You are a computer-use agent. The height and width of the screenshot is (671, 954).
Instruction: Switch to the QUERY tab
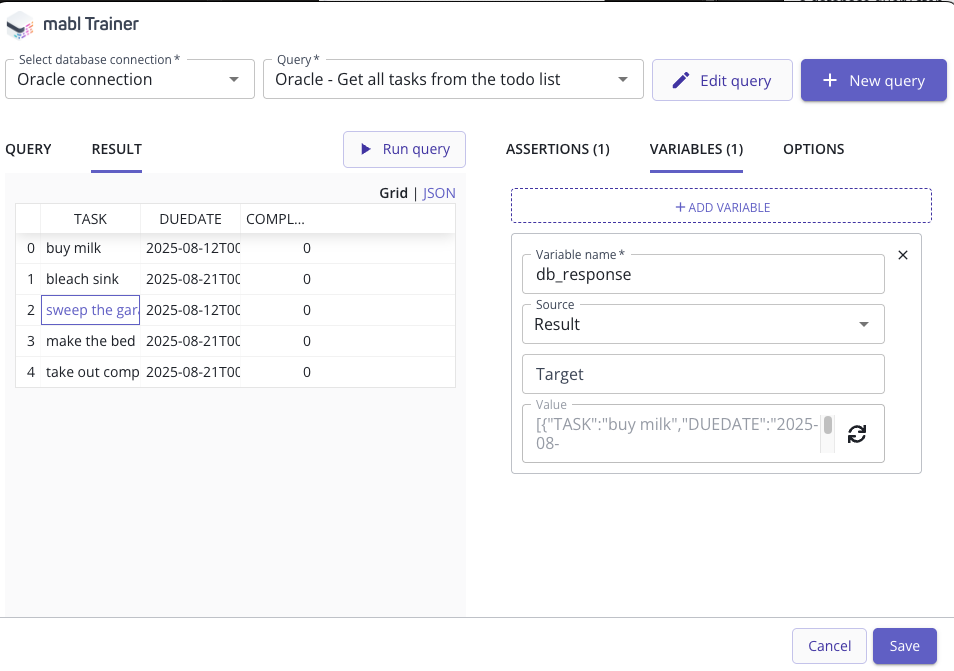coord(28,149)
